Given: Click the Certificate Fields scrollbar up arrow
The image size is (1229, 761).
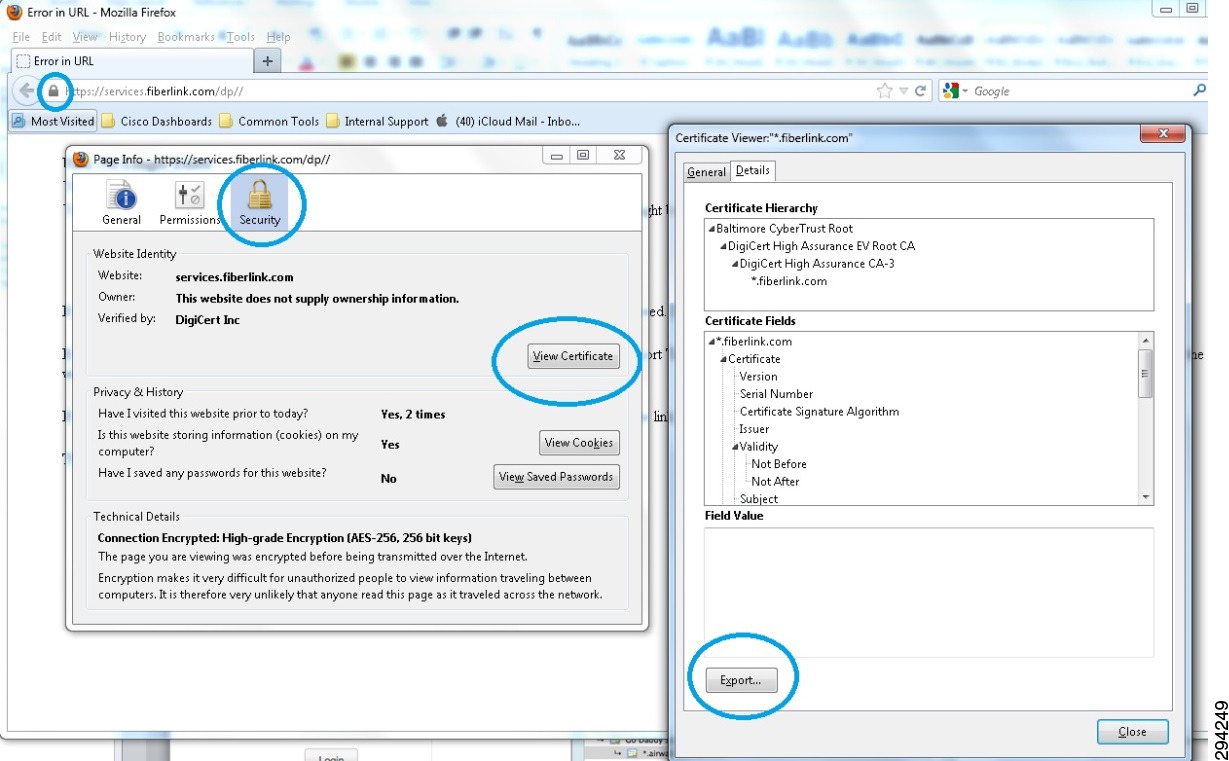Looking at the screenshot, I should (x=1145, y=342).
